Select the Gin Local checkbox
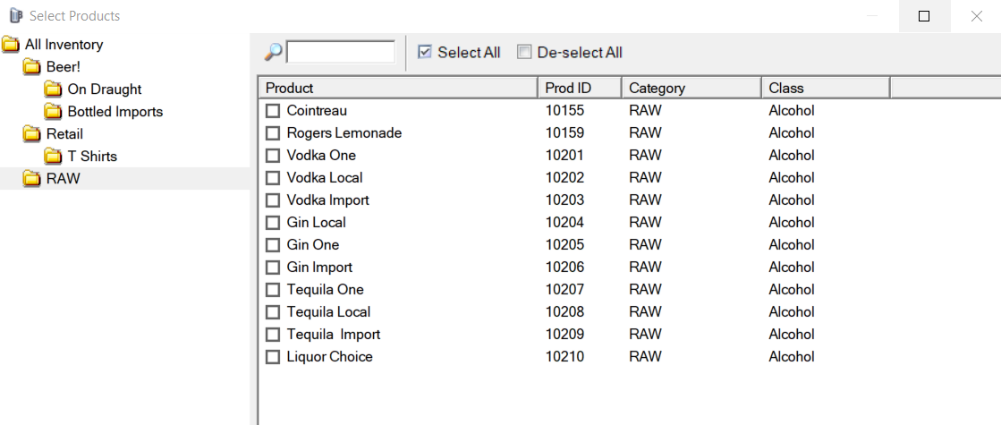 (273, 223)
